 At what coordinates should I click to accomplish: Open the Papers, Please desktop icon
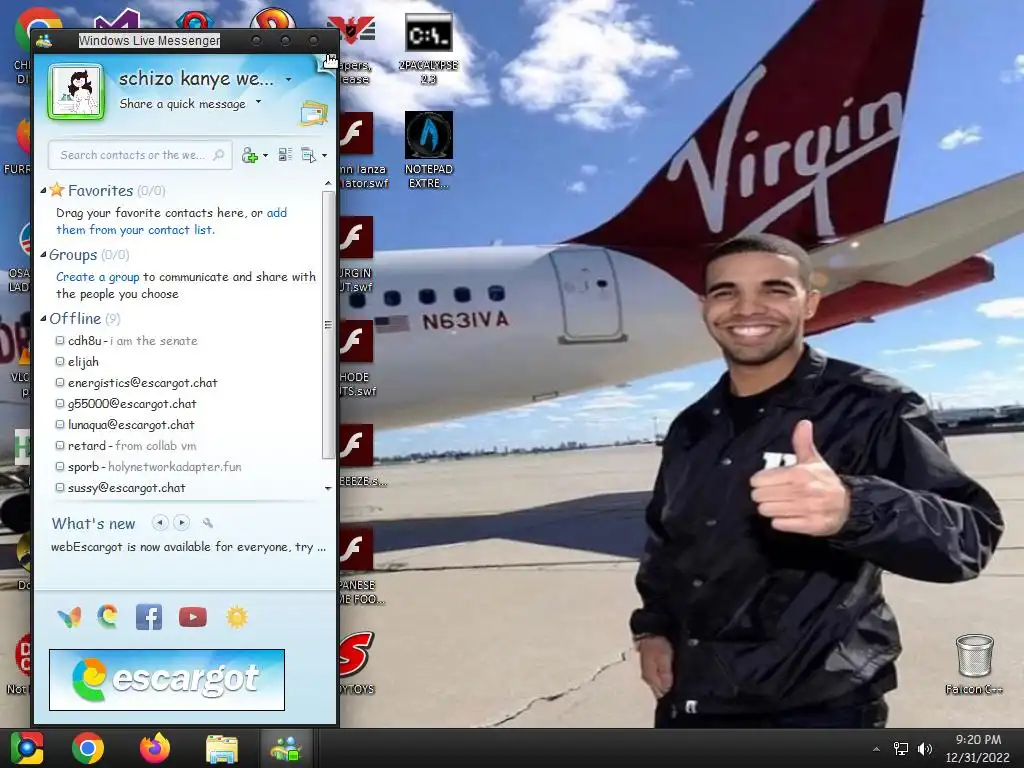[355, 49]
